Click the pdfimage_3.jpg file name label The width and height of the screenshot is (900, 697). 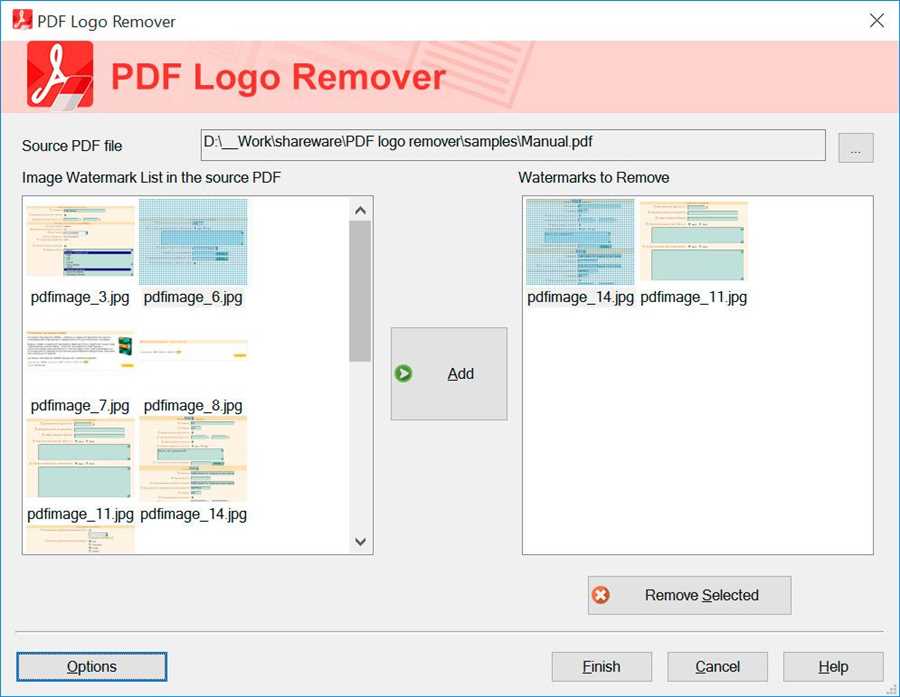[x=80, y=297]
